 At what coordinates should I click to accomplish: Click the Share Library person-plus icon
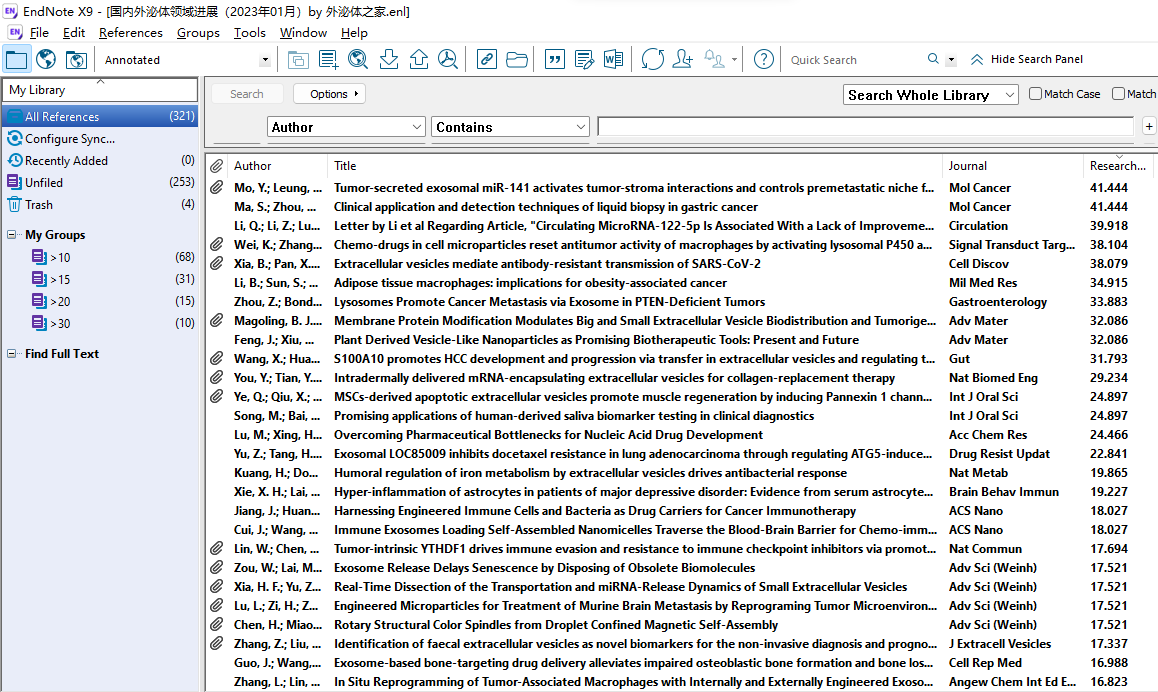(x=683, y=59)
